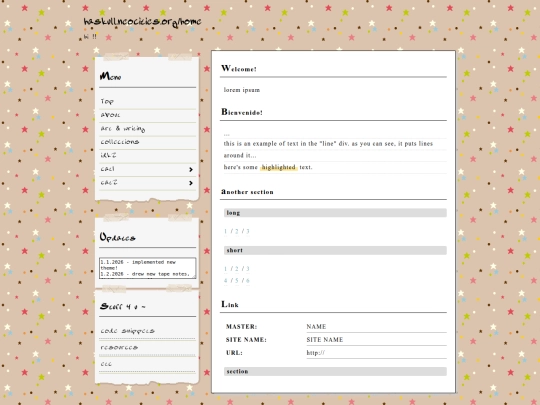Expand cat2 using its arrow chevron
Viewport: 540px width, 405px height.
pyautogui.click(x=191, y=183)
